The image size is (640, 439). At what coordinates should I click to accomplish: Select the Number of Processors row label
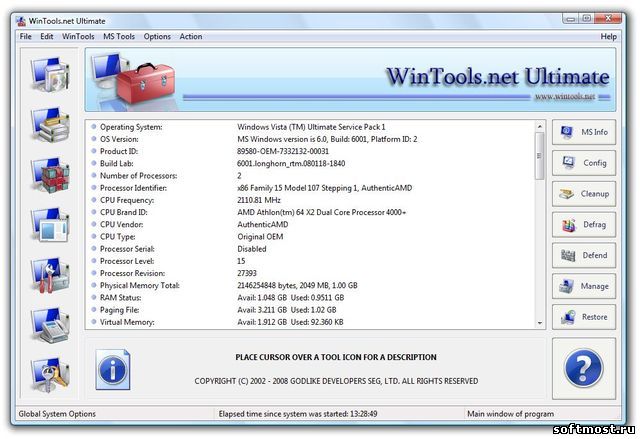point(139,176)
